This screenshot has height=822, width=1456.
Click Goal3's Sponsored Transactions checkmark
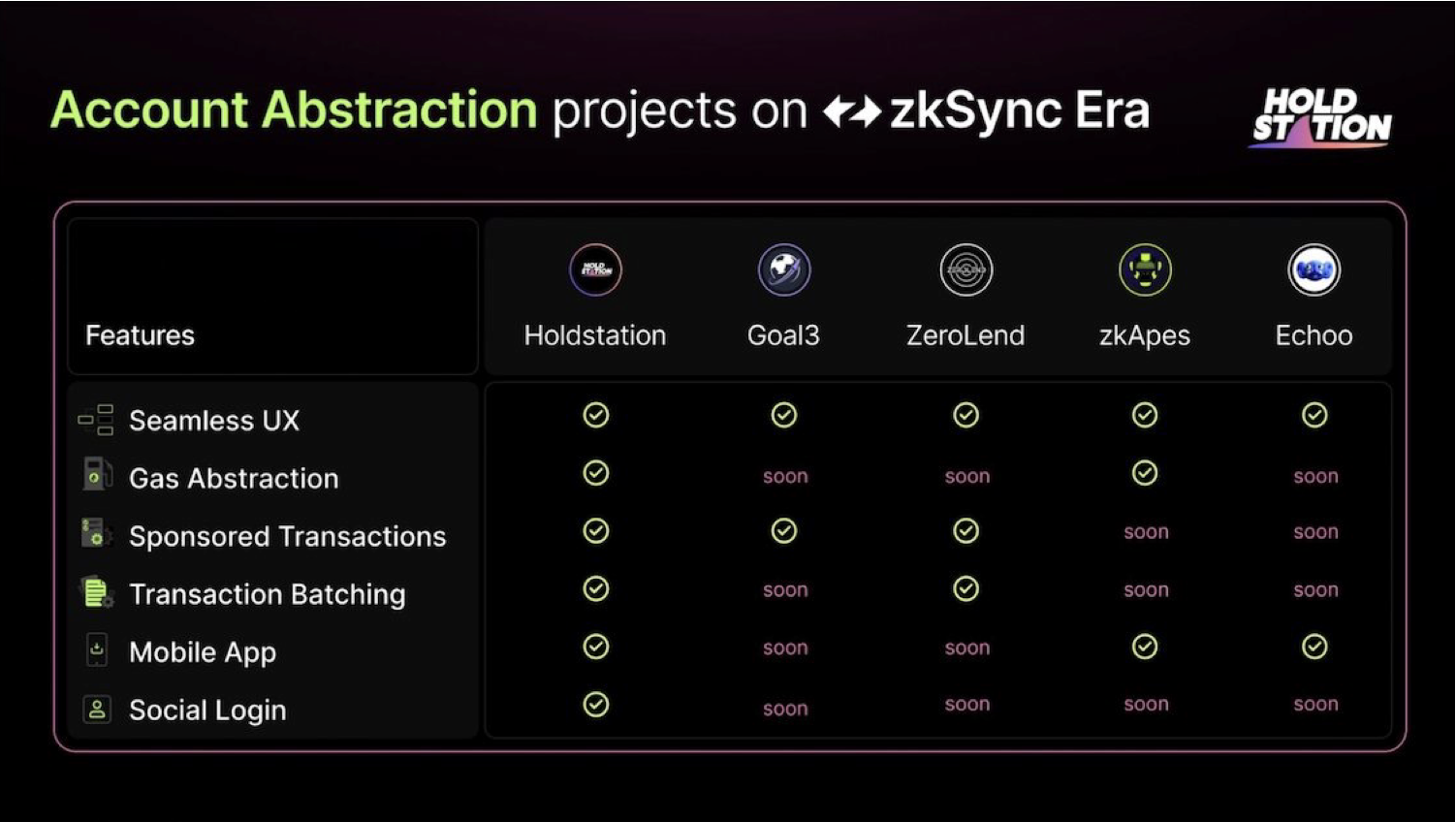coord(784,531)
